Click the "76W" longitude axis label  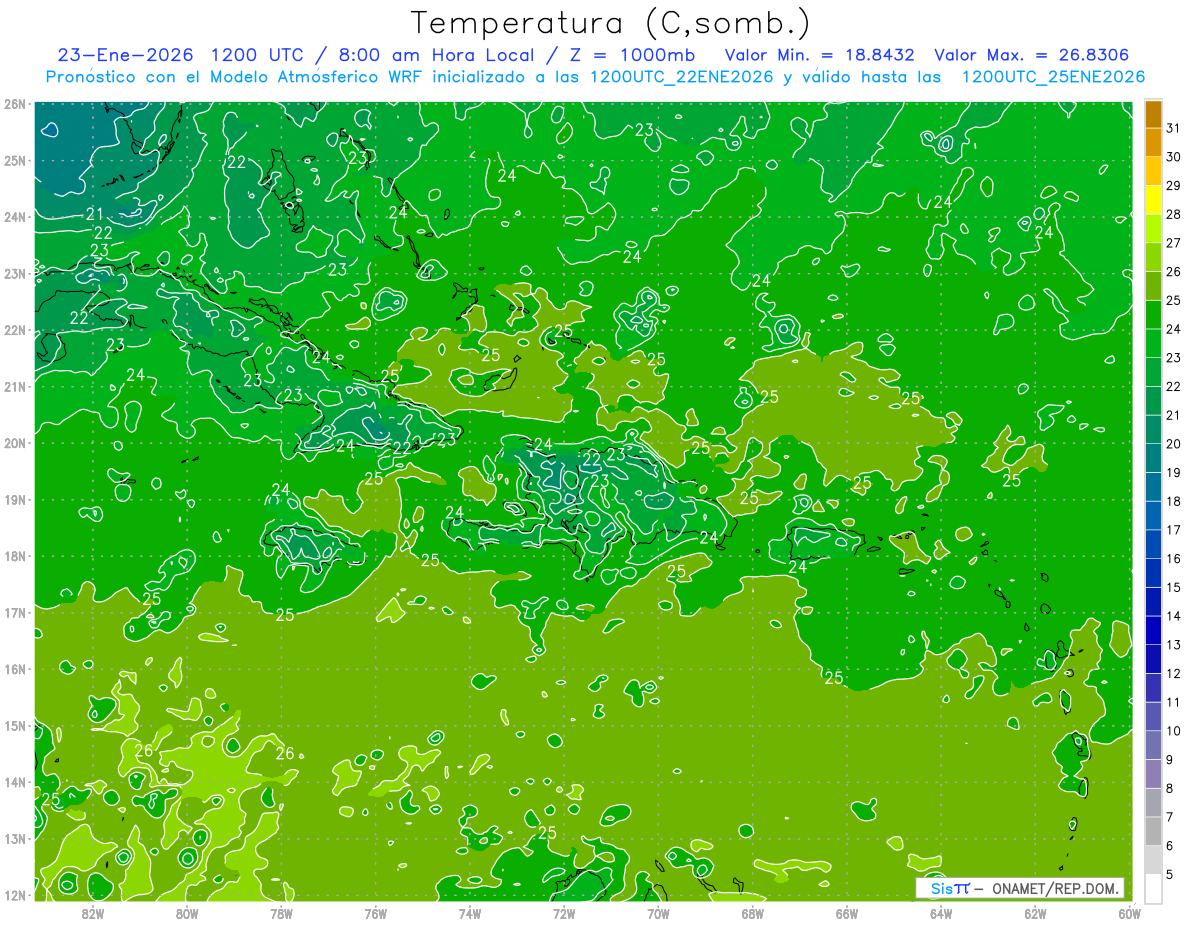click(x=376, y=912)
